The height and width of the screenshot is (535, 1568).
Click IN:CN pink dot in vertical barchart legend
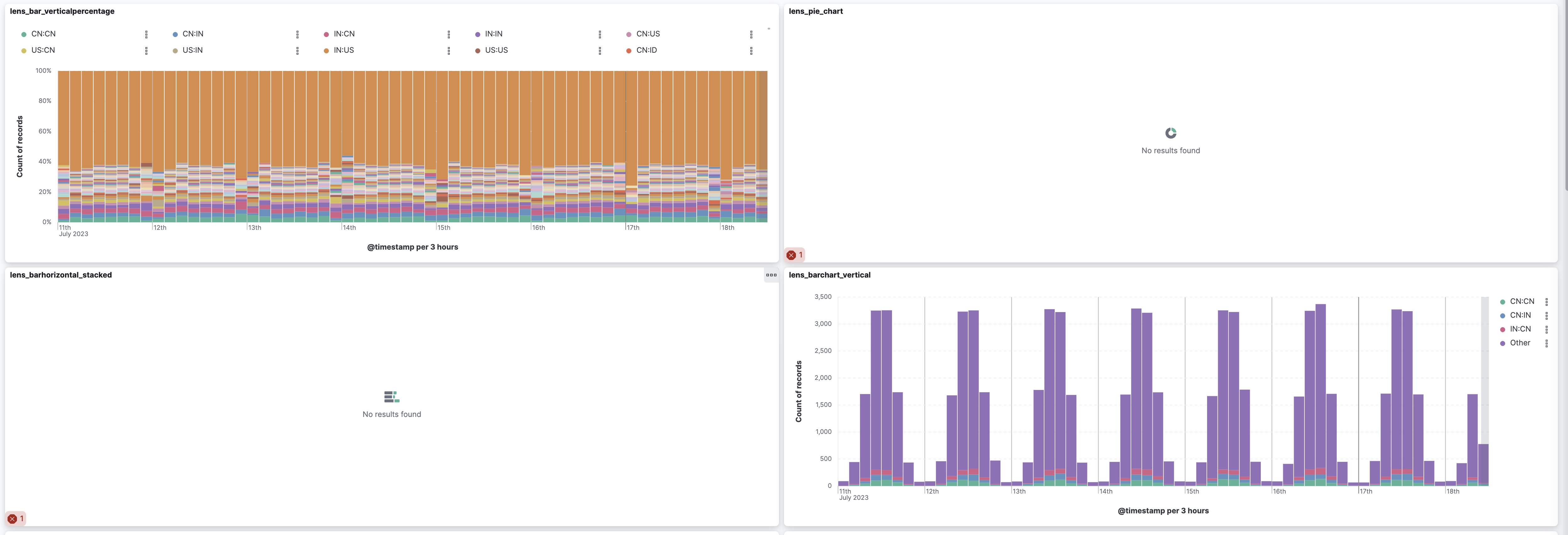[x=1502, y=329]
